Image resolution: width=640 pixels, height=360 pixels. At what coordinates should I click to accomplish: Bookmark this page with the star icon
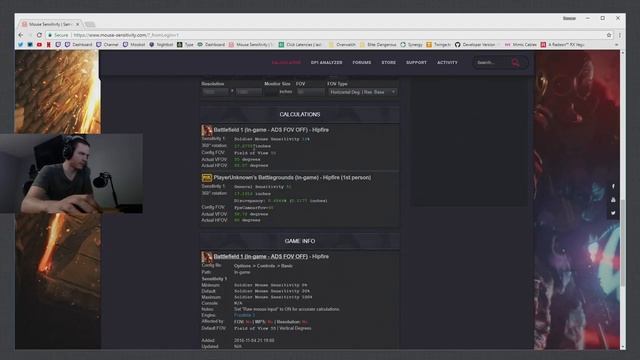click(609, 35)
